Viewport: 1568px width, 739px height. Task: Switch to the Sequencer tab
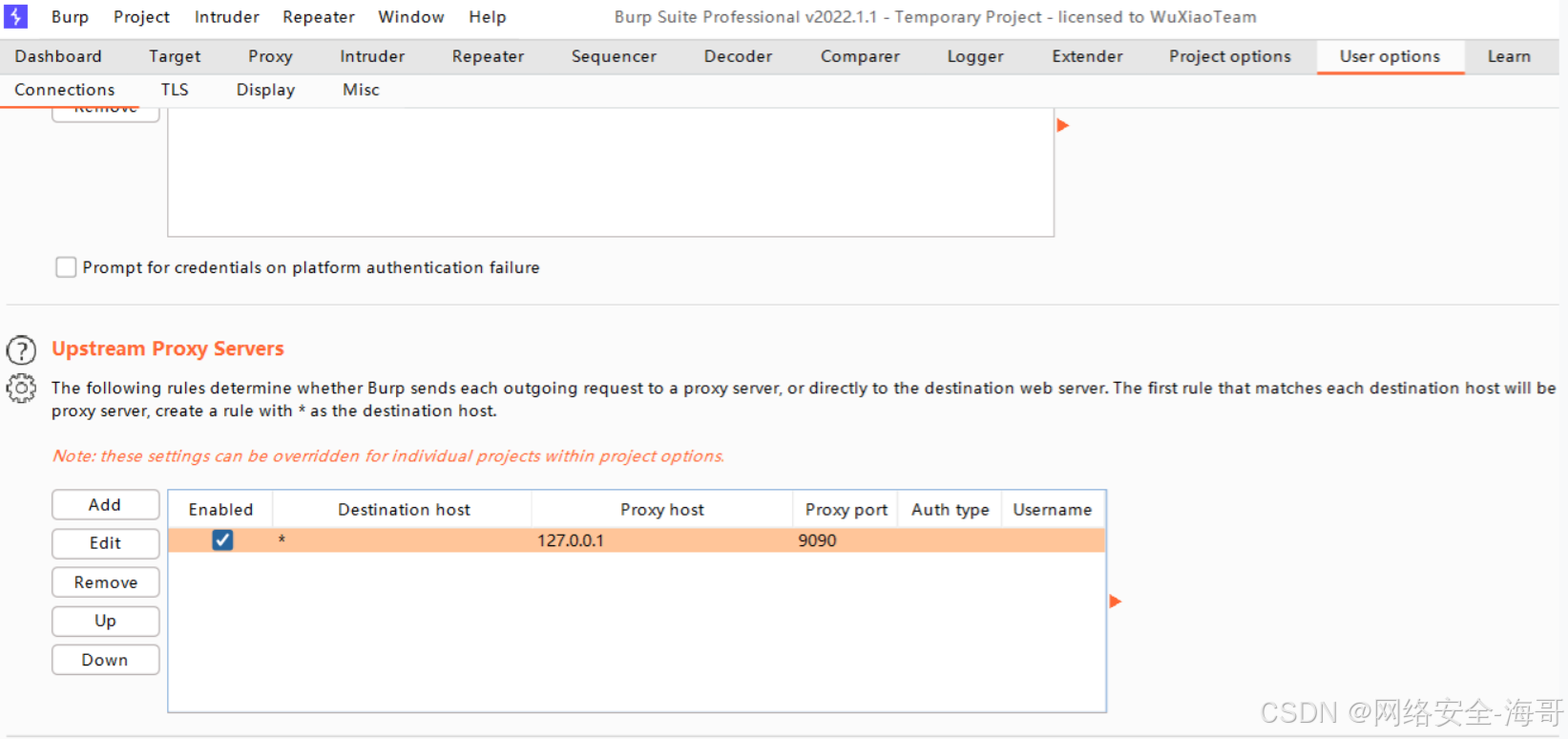(614, 56)
